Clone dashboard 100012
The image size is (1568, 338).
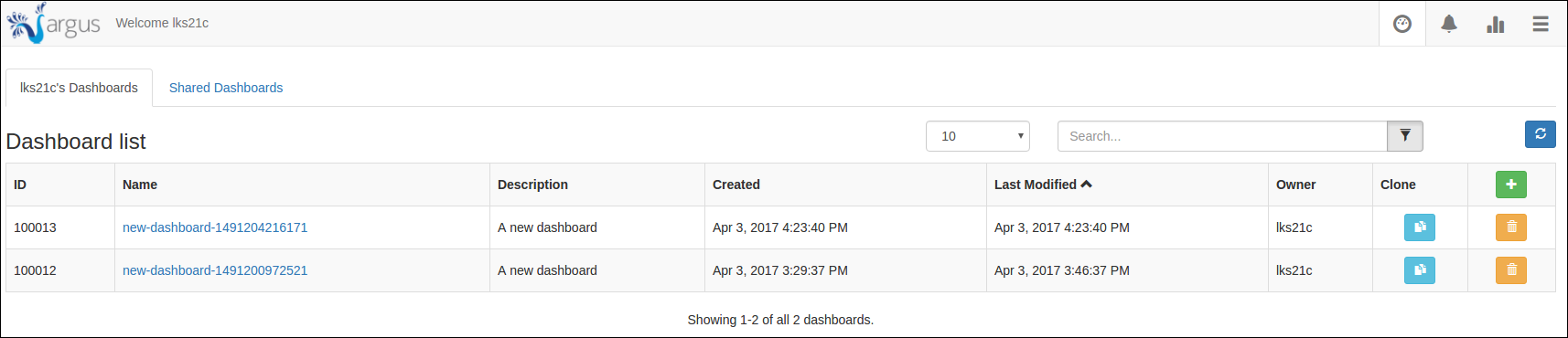1420,270
